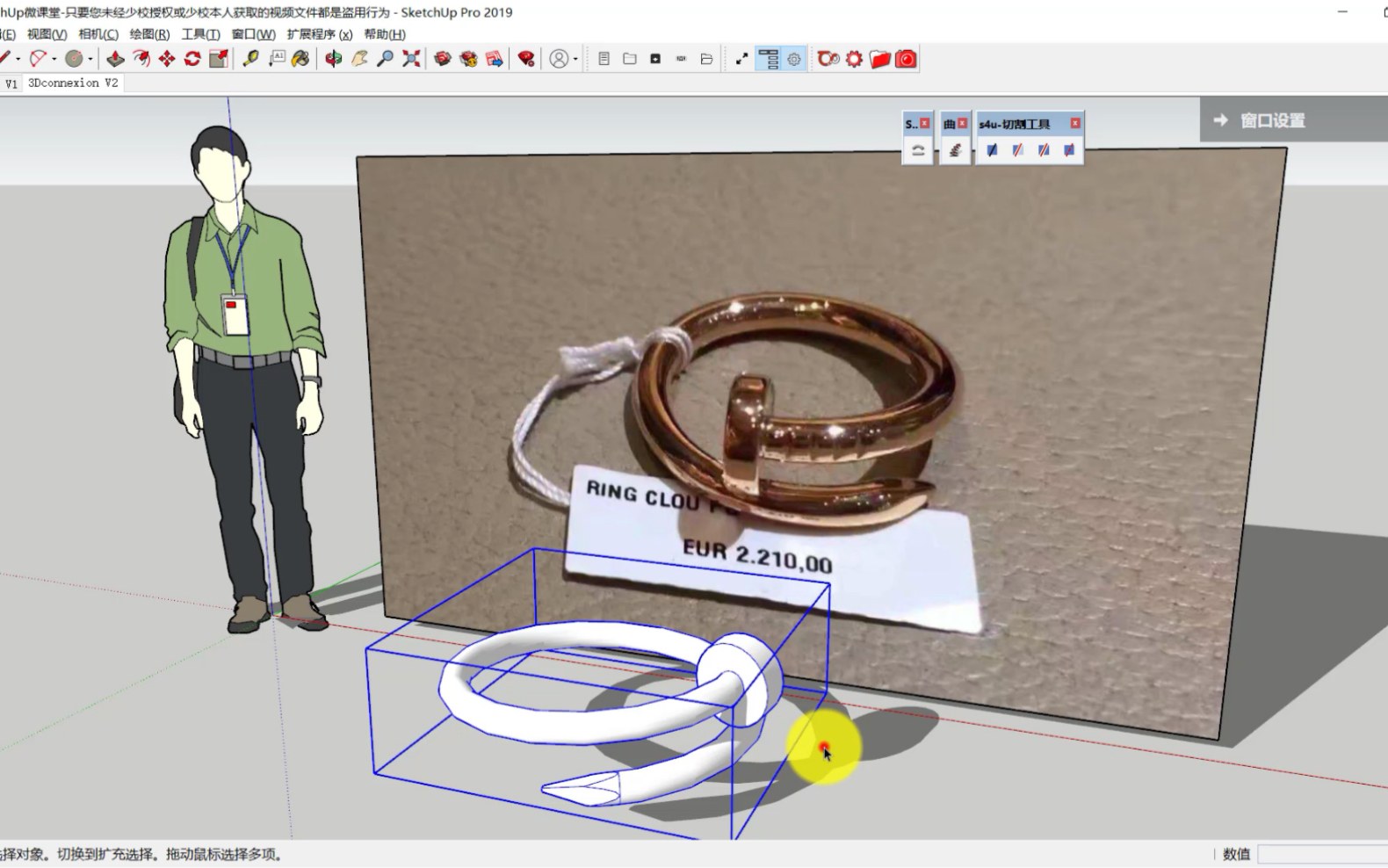1388x868 pixels.
Task: Select the Scale tool
Action: (x=219, y=59)
